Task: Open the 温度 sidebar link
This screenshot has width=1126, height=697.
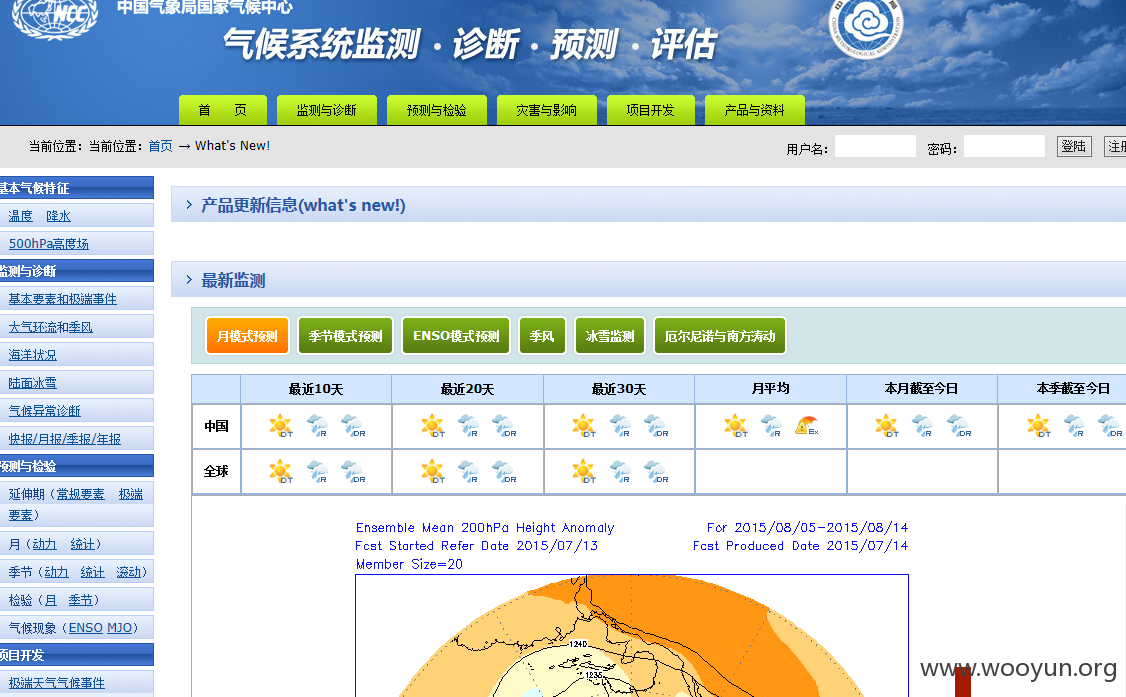Action: [21, 216]
